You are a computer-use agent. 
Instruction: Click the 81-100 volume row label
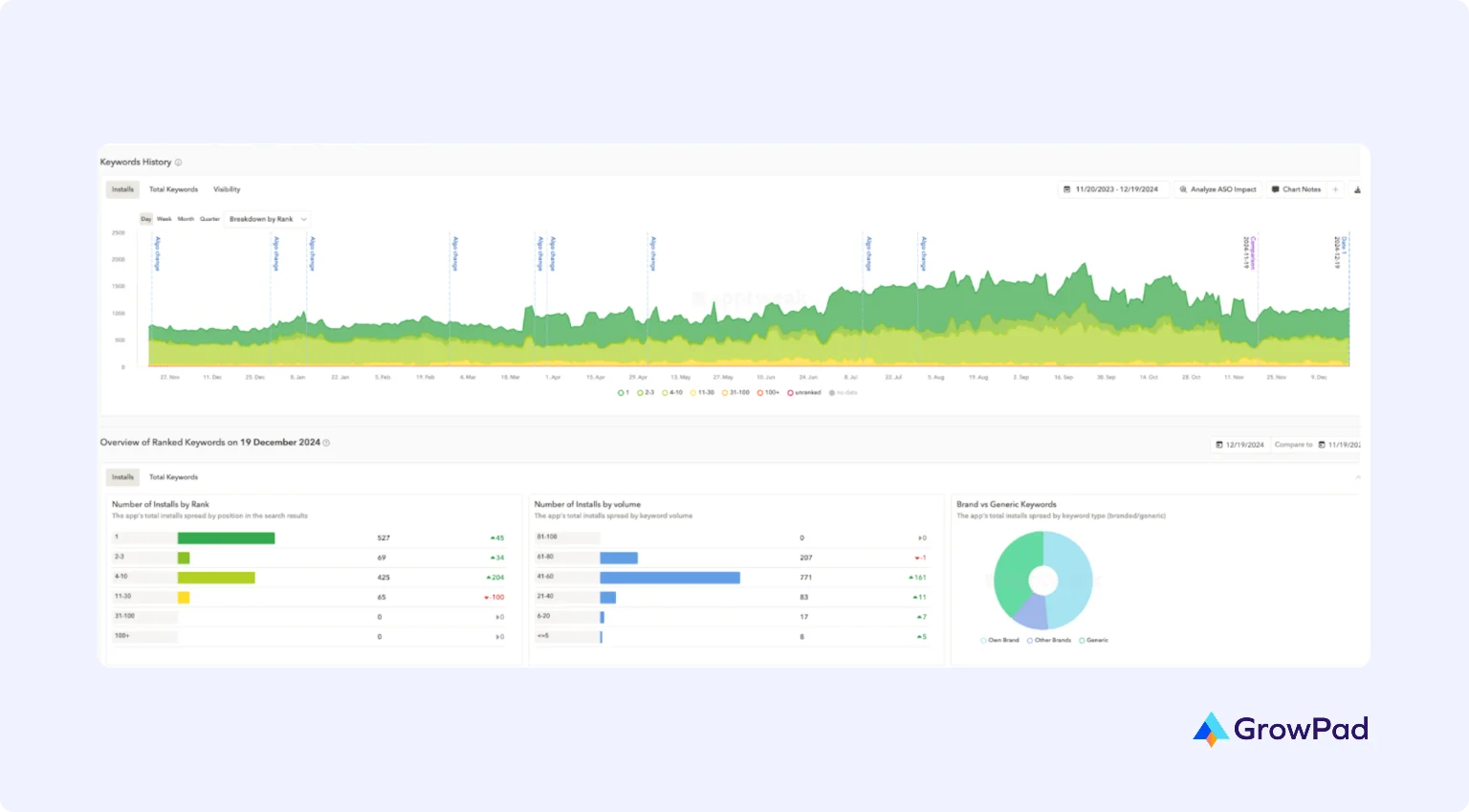547,538
